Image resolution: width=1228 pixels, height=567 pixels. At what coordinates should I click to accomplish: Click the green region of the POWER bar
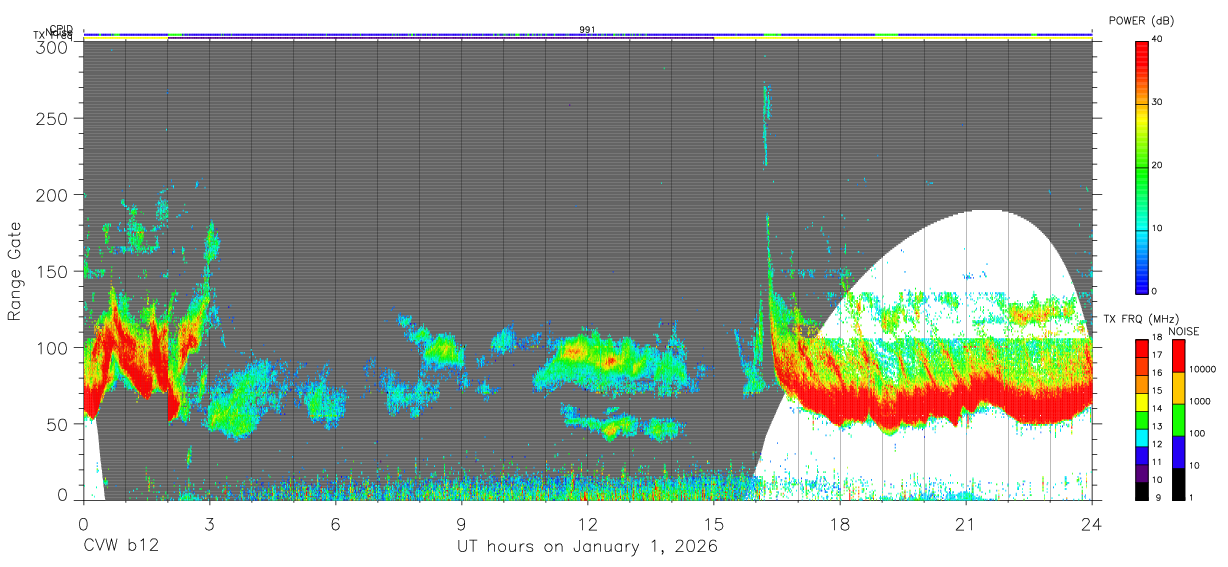tap(1141, 185)
